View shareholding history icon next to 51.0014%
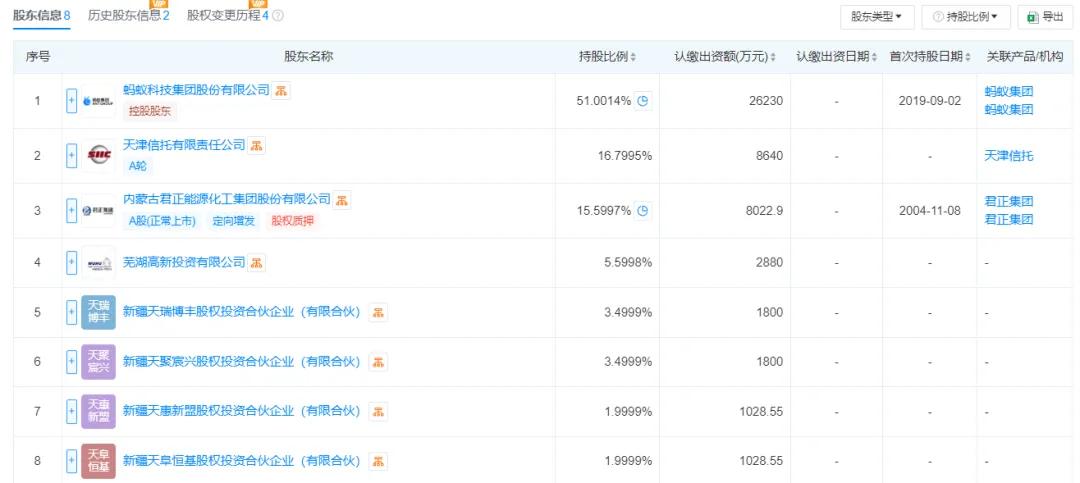This screenshot has height=483, width=1080. 643,101
